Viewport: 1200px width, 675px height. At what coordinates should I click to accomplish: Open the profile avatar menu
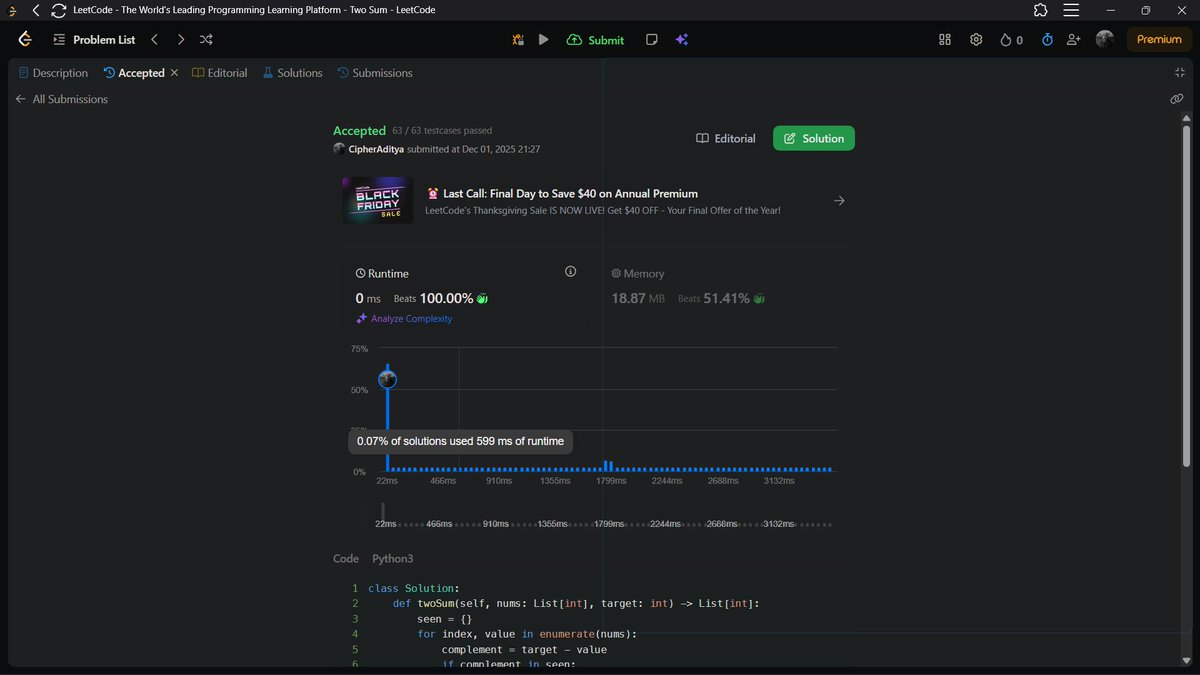(1105, 39)
